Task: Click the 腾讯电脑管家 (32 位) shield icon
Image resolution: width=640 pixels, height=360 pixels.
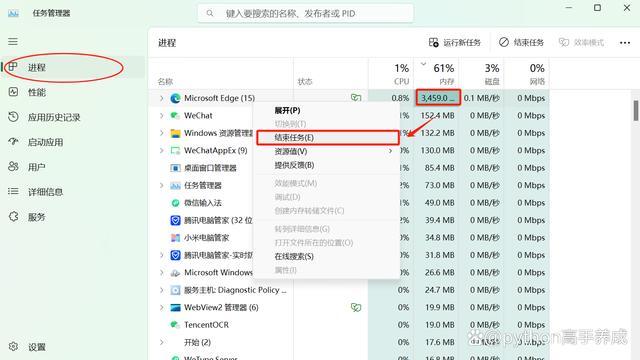Action: tap(175, 220)
